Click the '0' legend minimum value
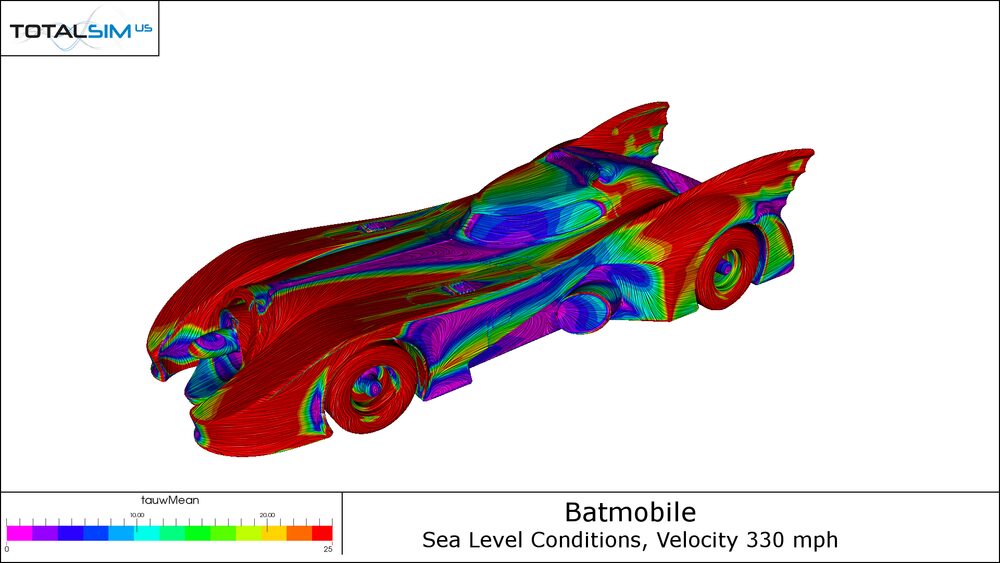Screen dimensions: 1000x563 7,549
